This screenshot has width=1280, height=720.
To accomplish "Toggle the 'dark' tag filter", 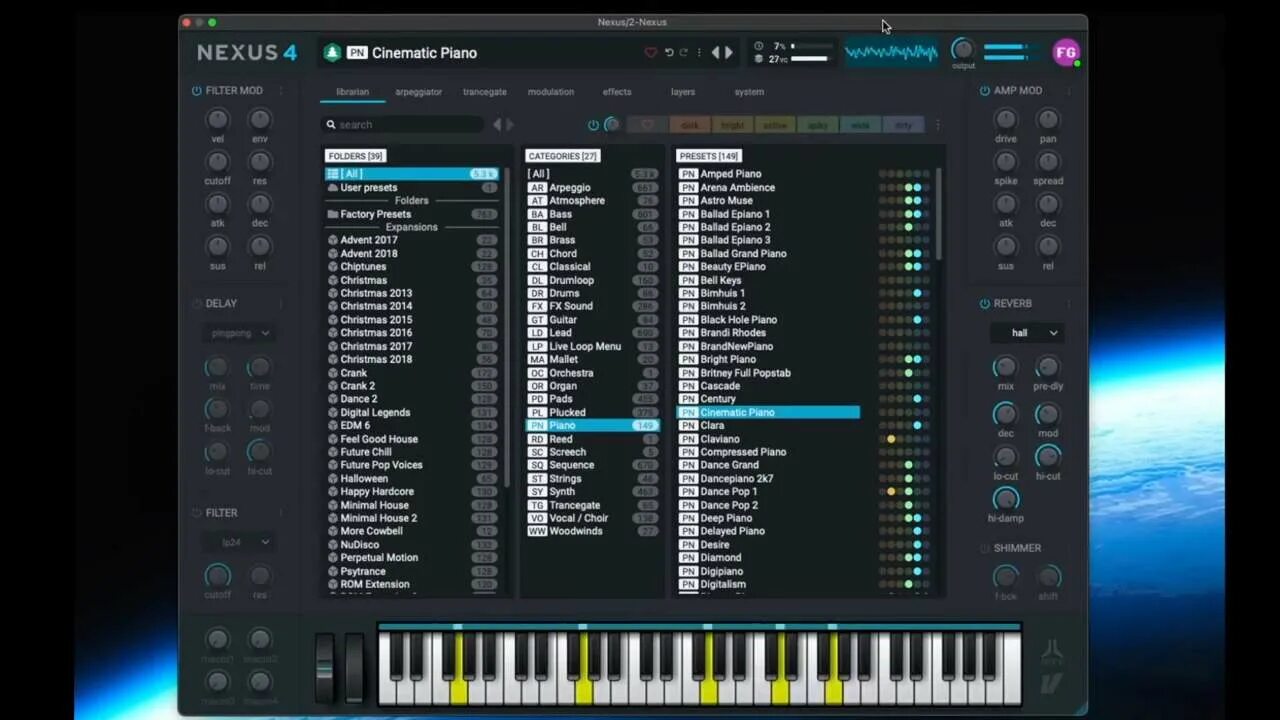I will click(690, 125).
